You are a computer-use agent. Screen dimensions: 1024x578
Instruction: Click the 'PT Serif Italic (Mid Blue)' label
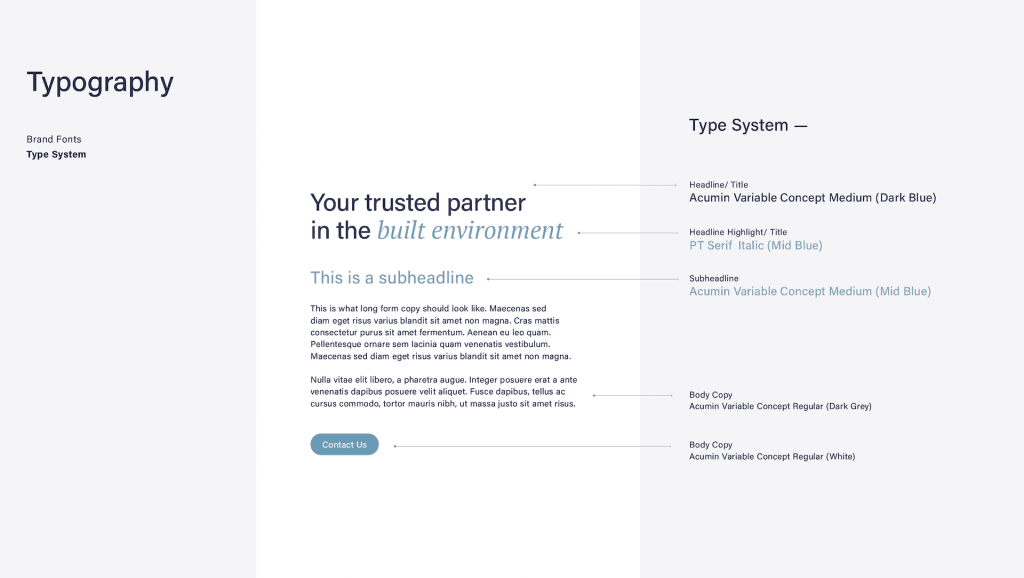[x=756, y=246]
